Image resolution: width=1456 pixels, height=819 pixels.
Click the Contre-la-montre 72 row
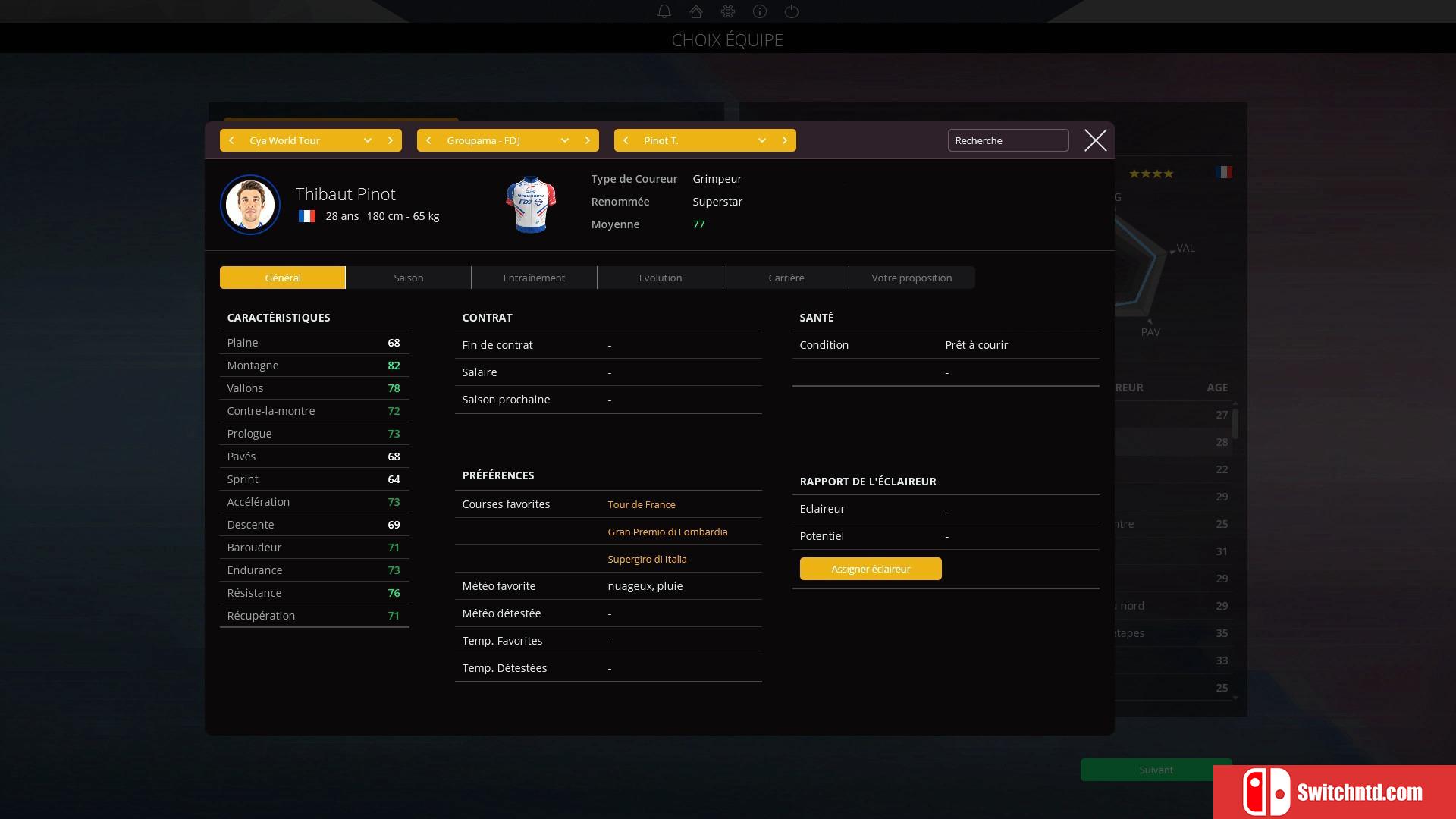[x=314, y=411]
